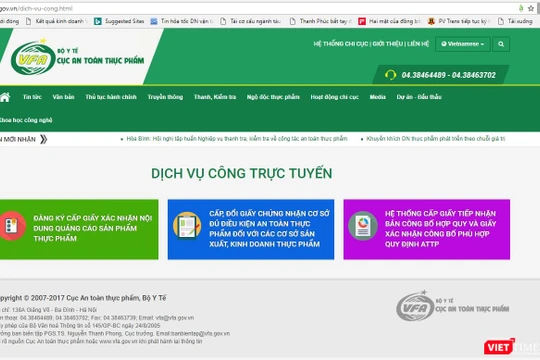This screenshot has height=360, width=540.
Task: Open 'Dự án - Đấu thầu' menu
Action: point(419,97)
